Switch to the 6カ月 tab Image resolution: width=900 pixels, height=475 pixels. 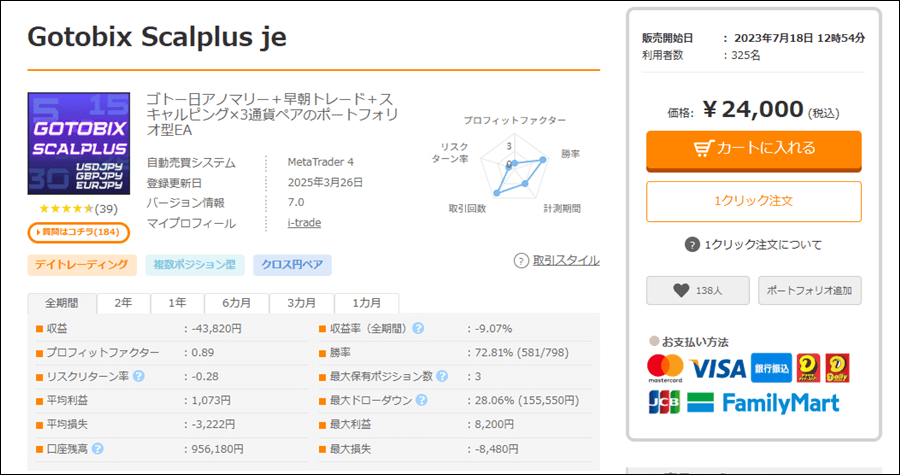[x=237, y=303]
